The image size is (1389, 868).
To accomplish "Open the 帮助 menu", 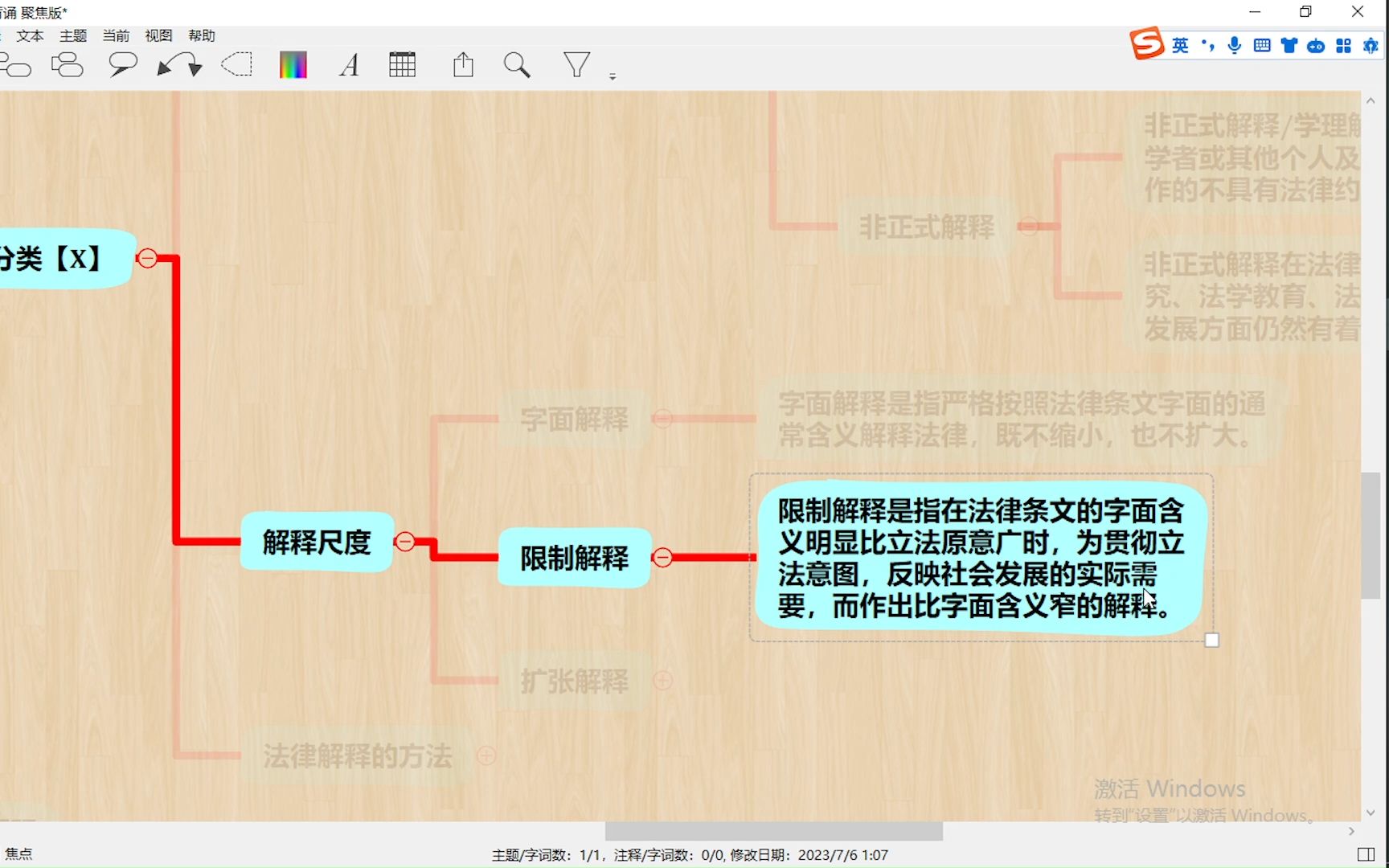I will tap(202, 35).
